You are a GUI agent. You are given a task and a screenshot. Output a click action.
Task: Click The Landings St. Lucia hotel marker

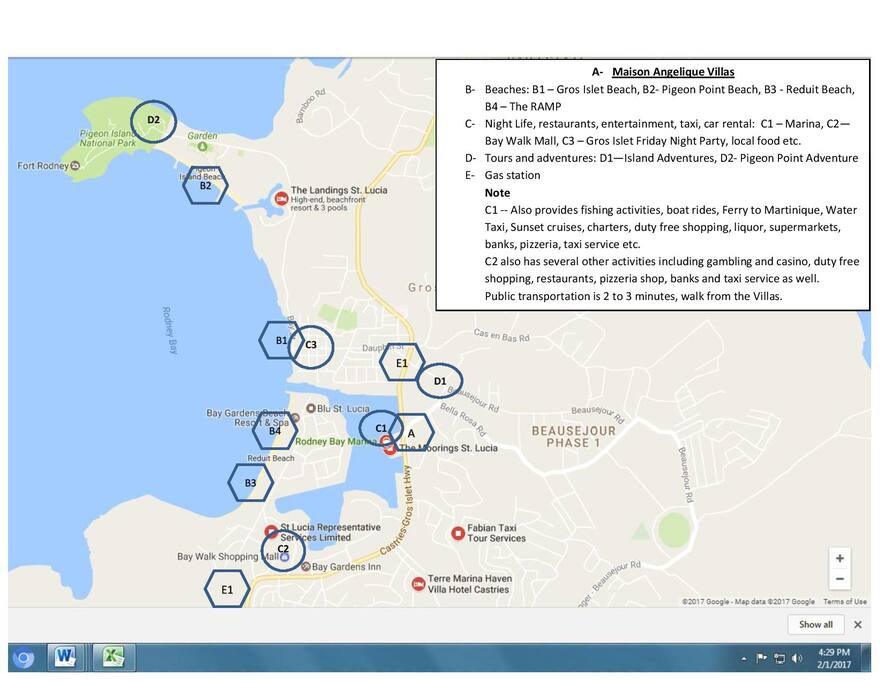click(281, 198)
